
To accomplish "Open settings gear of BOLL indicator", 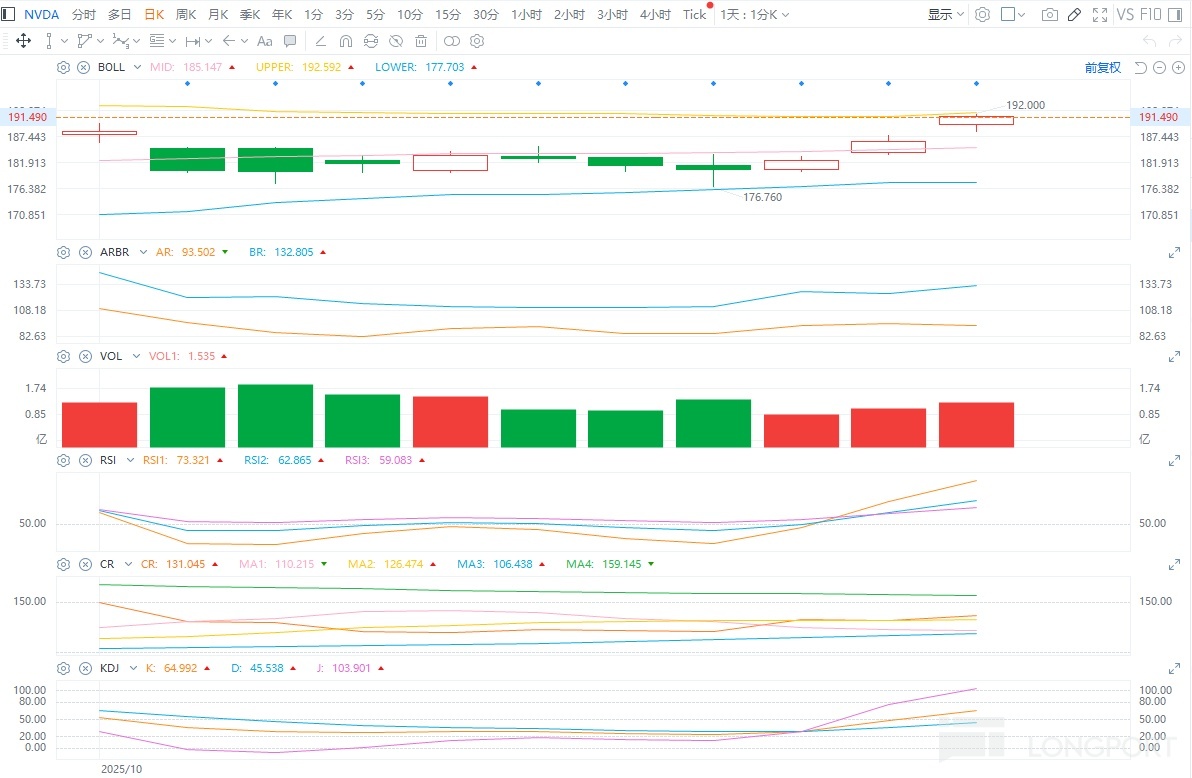I will (64, 68).
